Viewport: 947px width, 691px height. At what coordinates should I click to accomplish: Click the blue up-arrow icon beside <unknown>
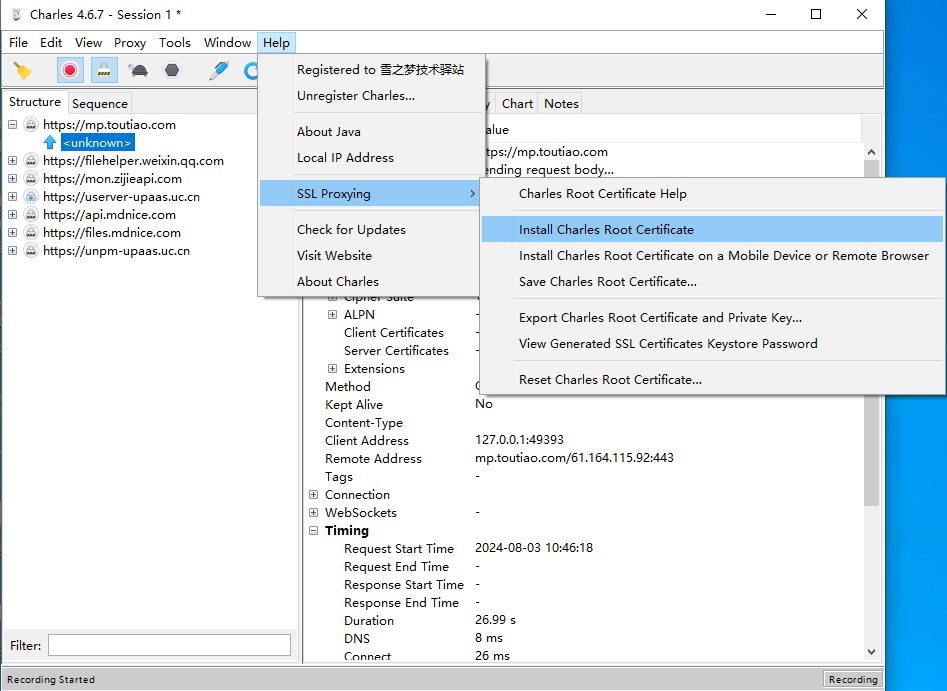50,143
